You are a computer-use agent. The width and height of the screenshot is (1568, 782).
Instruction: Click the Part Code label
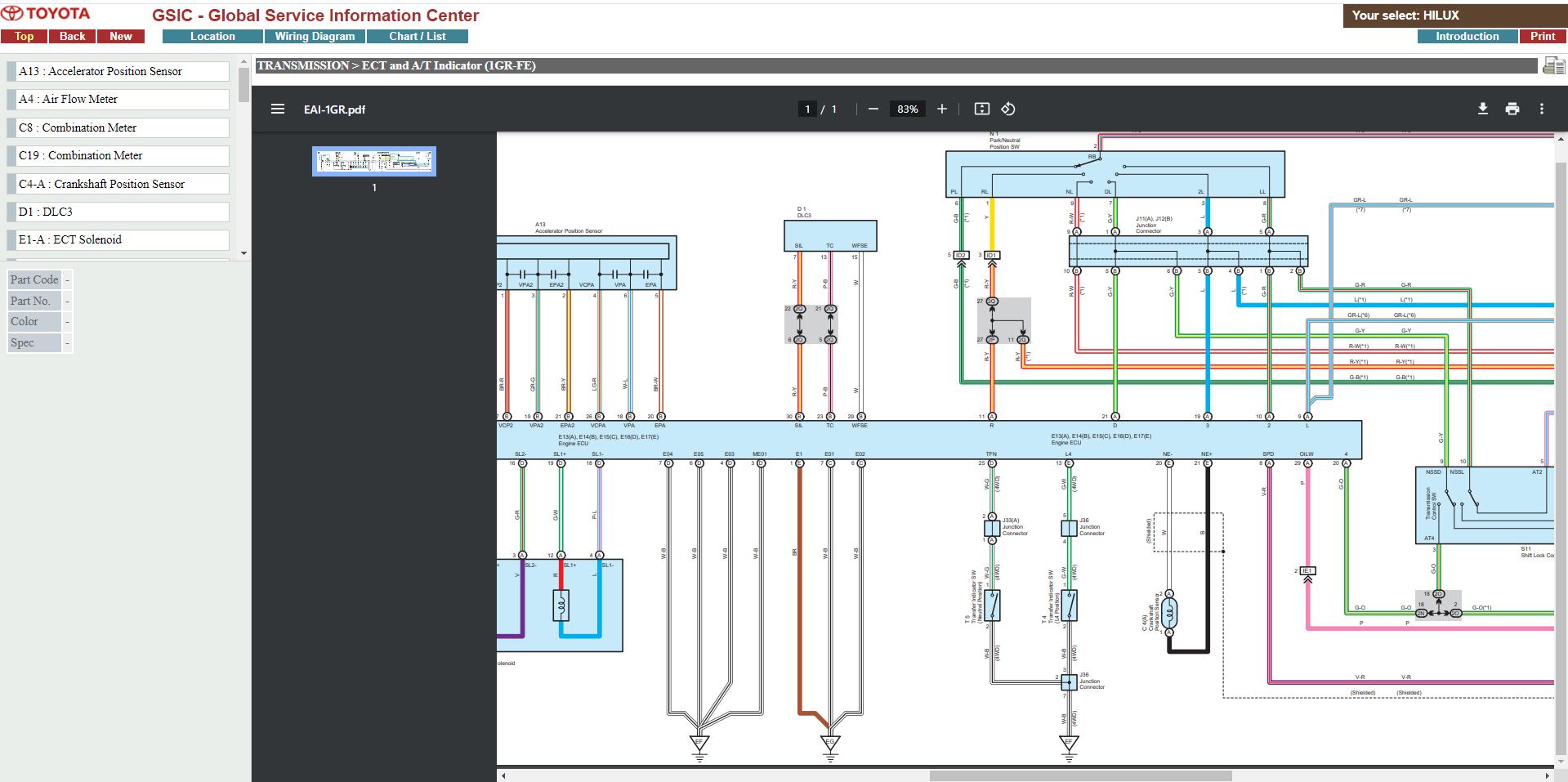click(34, 279)
